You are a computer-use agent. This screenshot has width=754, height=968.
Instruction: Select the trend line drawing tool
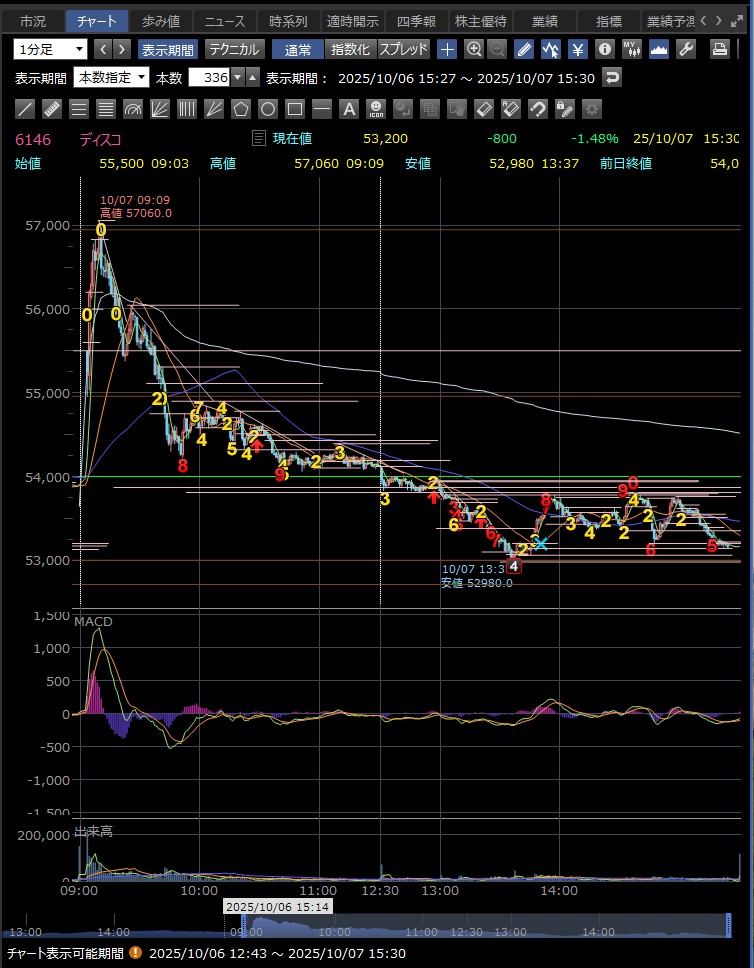pyautogui.click(x=26, y=108)
